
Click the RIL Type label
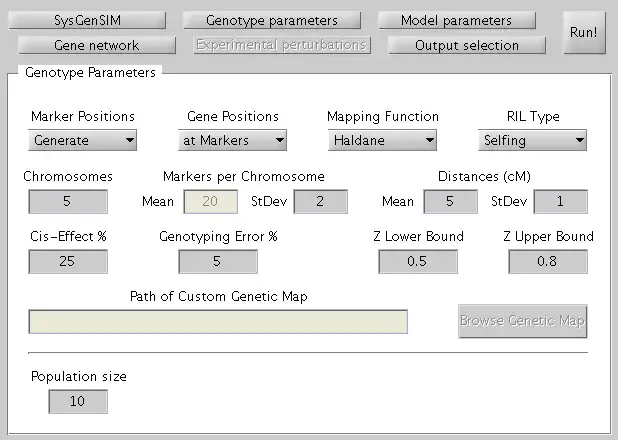(x=533, y=116)
